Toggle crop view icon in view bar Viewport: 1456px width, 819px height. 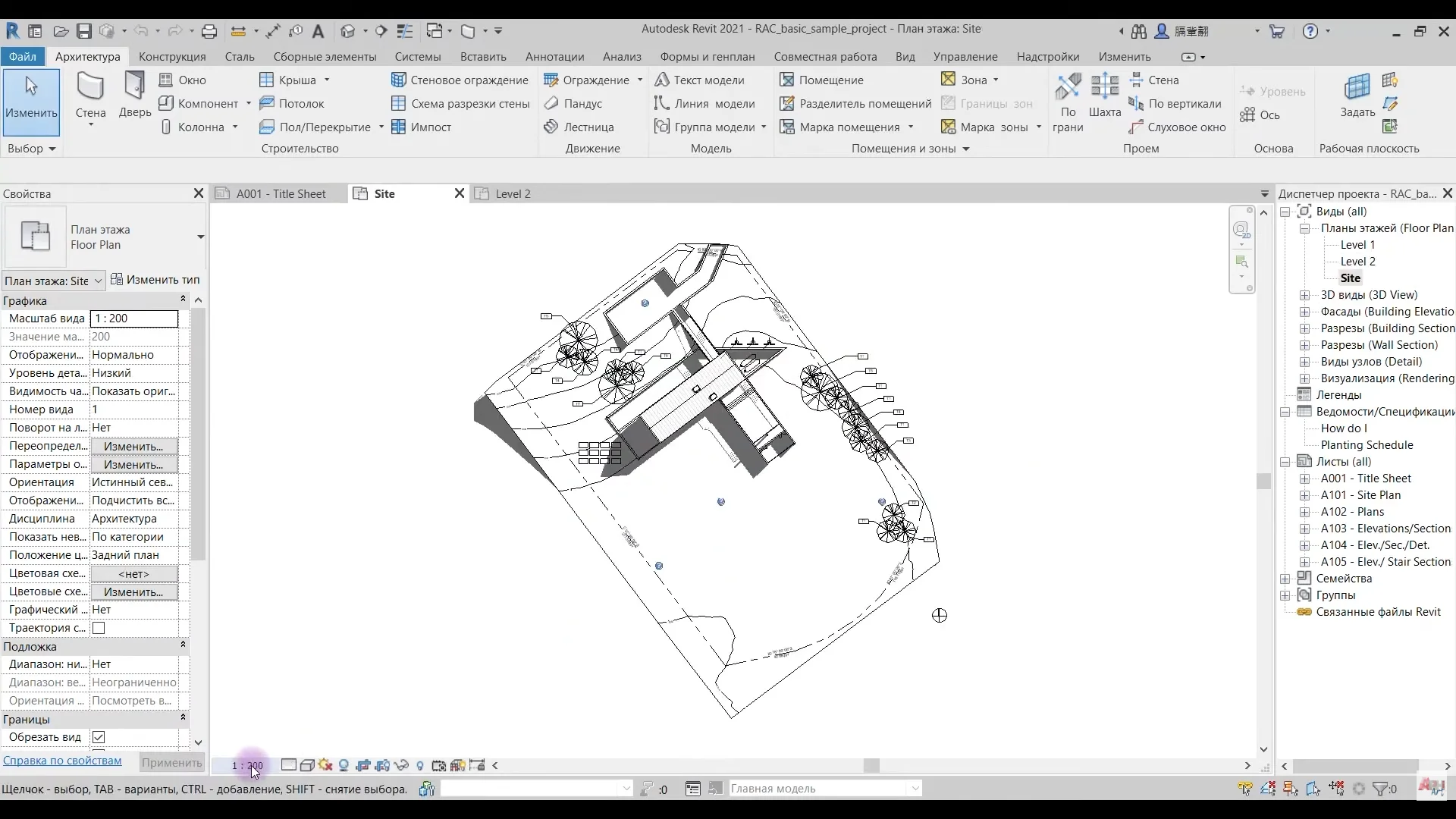pyautogui.click(x=363, y=765)
